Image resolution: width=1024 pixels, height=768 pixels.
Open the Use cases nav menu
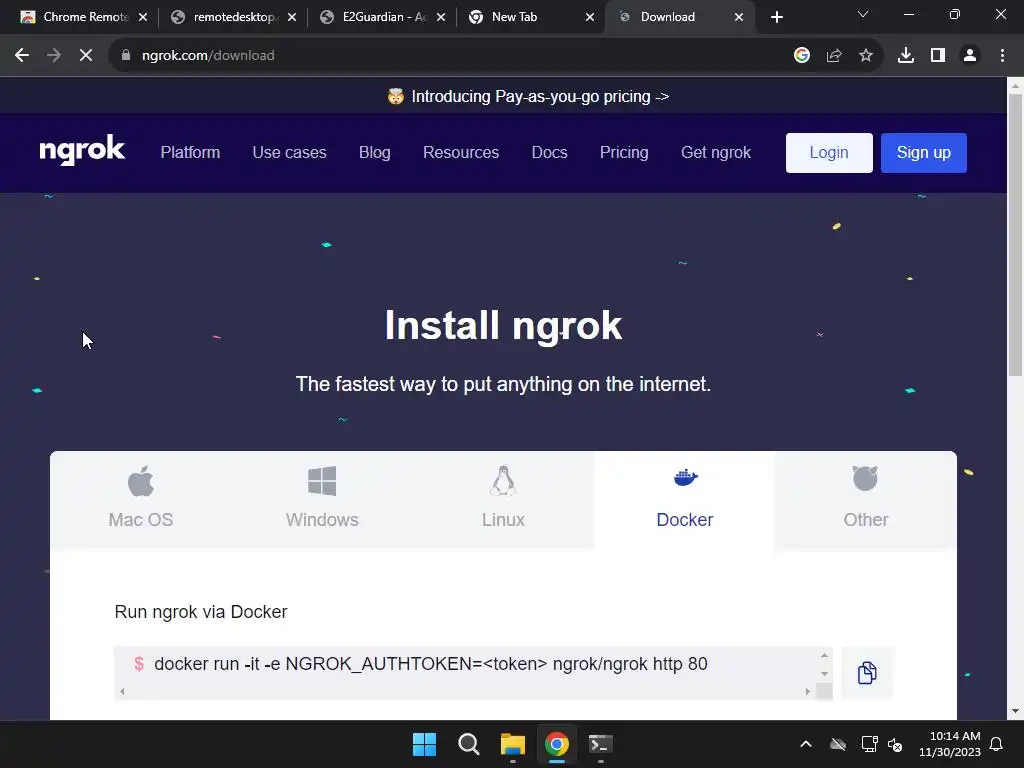pyautogui.click(x=289, y=152)
